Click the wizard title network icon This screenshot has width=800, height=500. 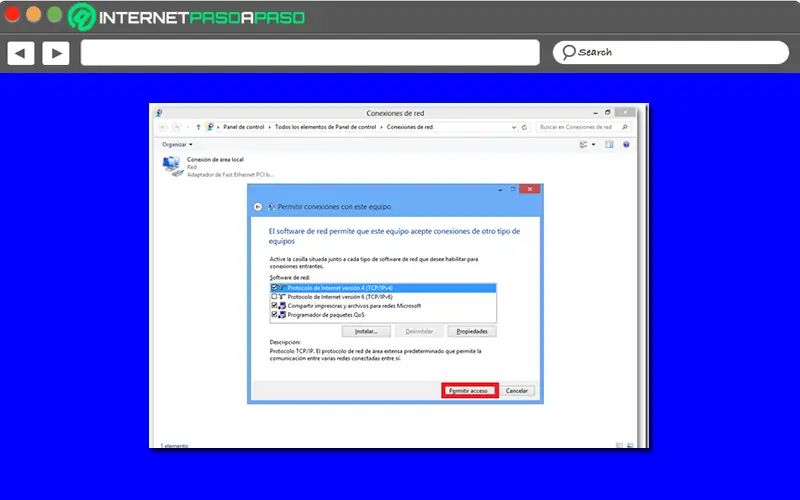(x=271, y=207)
